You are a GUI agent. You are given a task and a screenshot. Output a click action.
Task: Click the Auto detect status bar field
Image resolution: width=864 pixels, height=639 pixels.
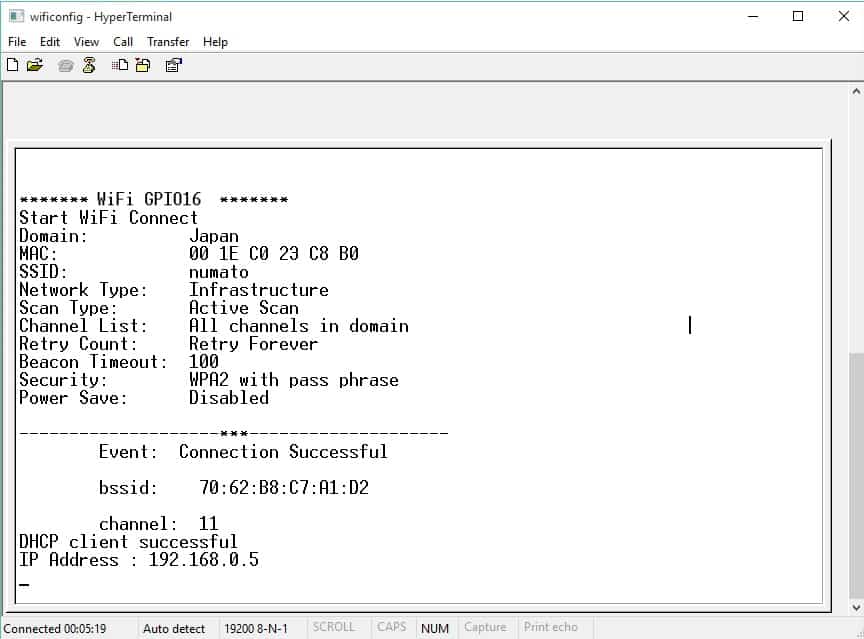pyautogui.click(x=174, y=628)
